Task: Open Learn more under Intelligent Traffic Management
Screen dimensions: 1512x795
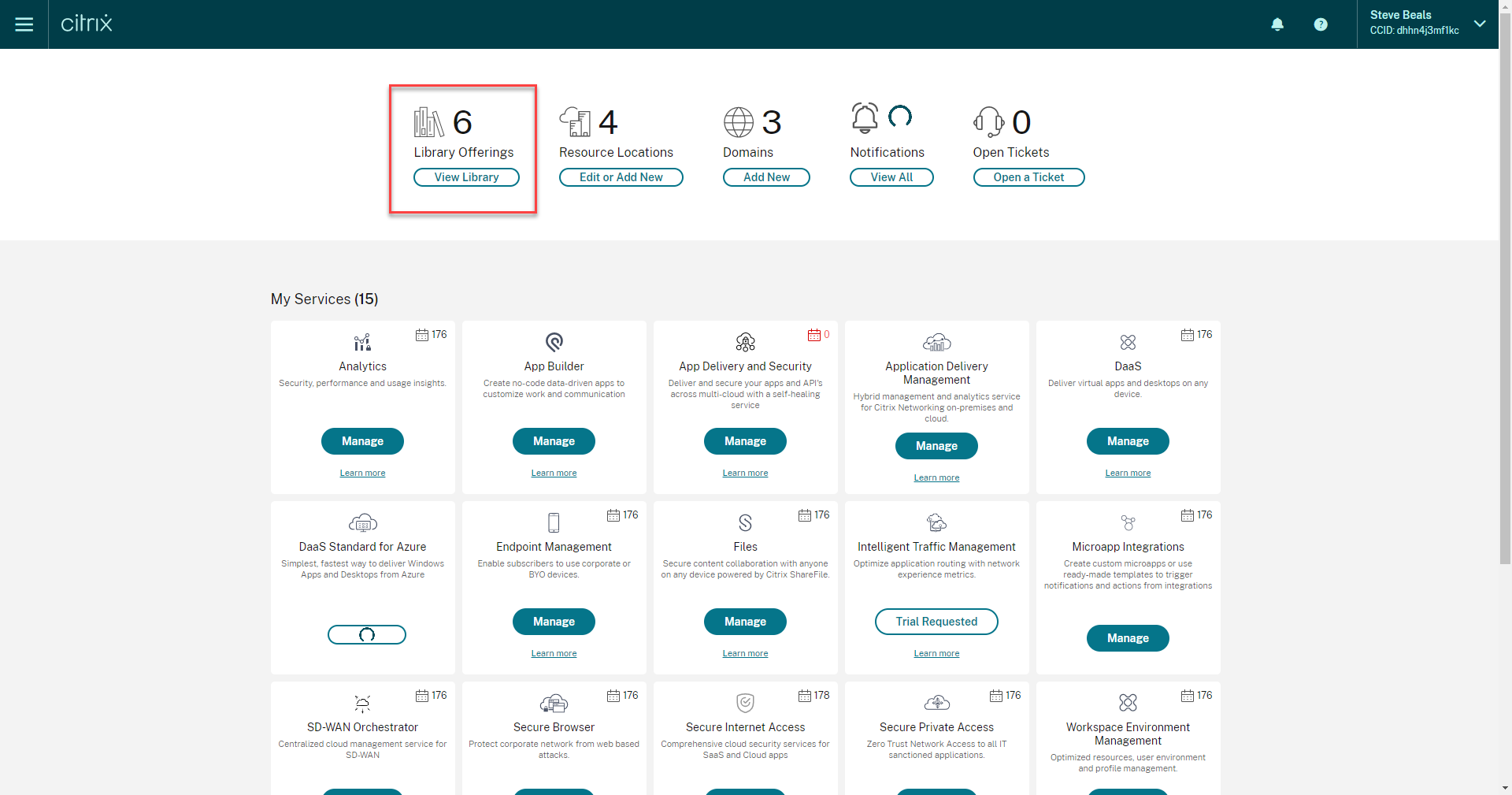Action: click(936, 654)
